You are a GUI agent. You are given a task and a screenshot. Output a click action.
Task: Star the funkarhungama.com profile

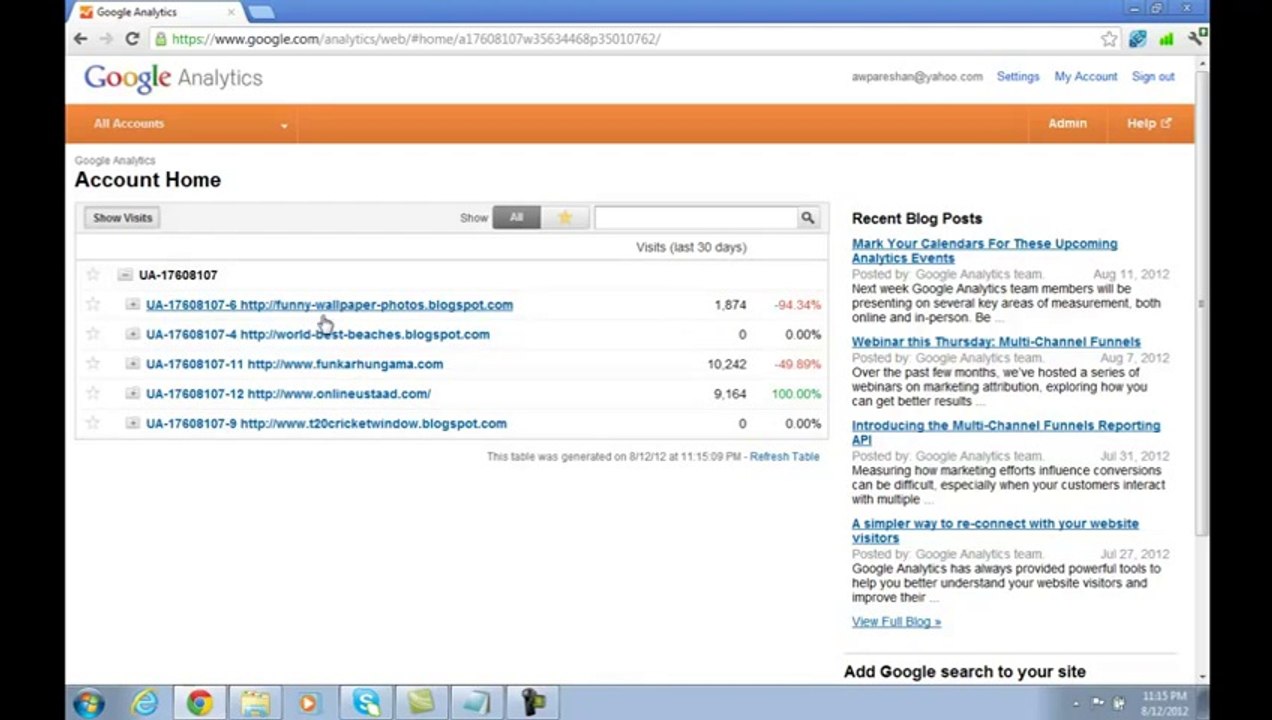coord(93,363)
